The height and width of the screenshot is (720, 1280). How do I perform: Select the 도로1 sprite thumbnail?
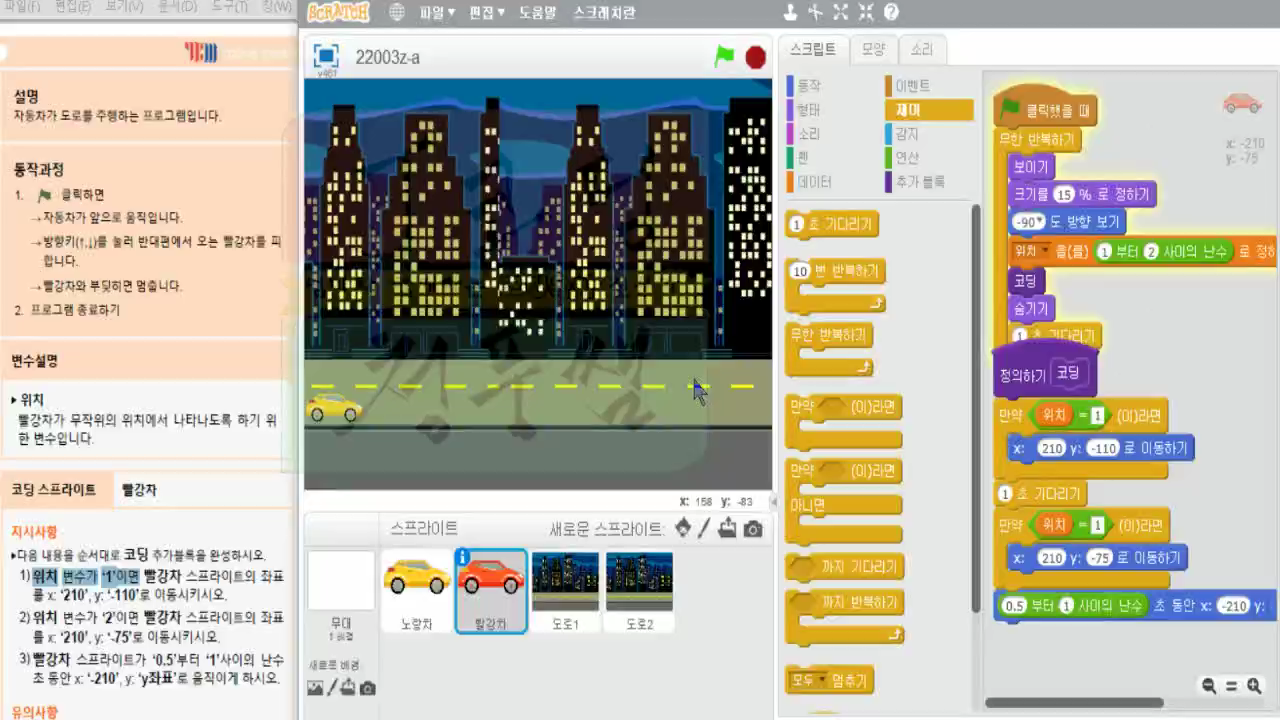[x=565, y=590]
